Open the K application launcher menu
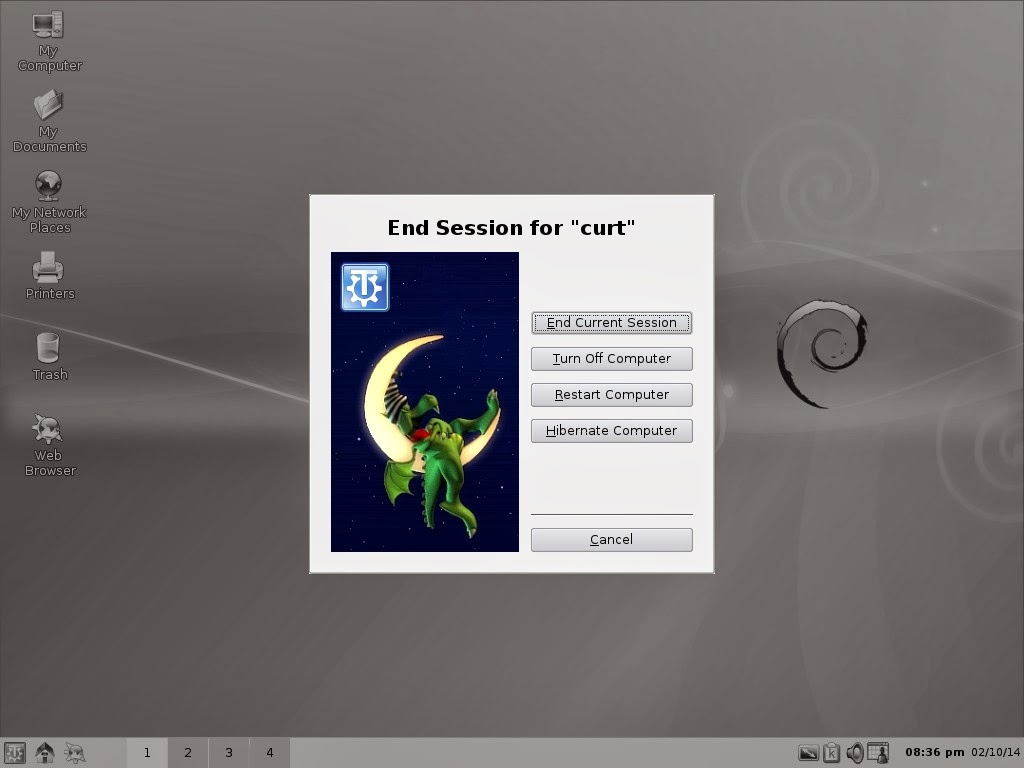Screen dimensions: 1024x768 pos(15,752)
